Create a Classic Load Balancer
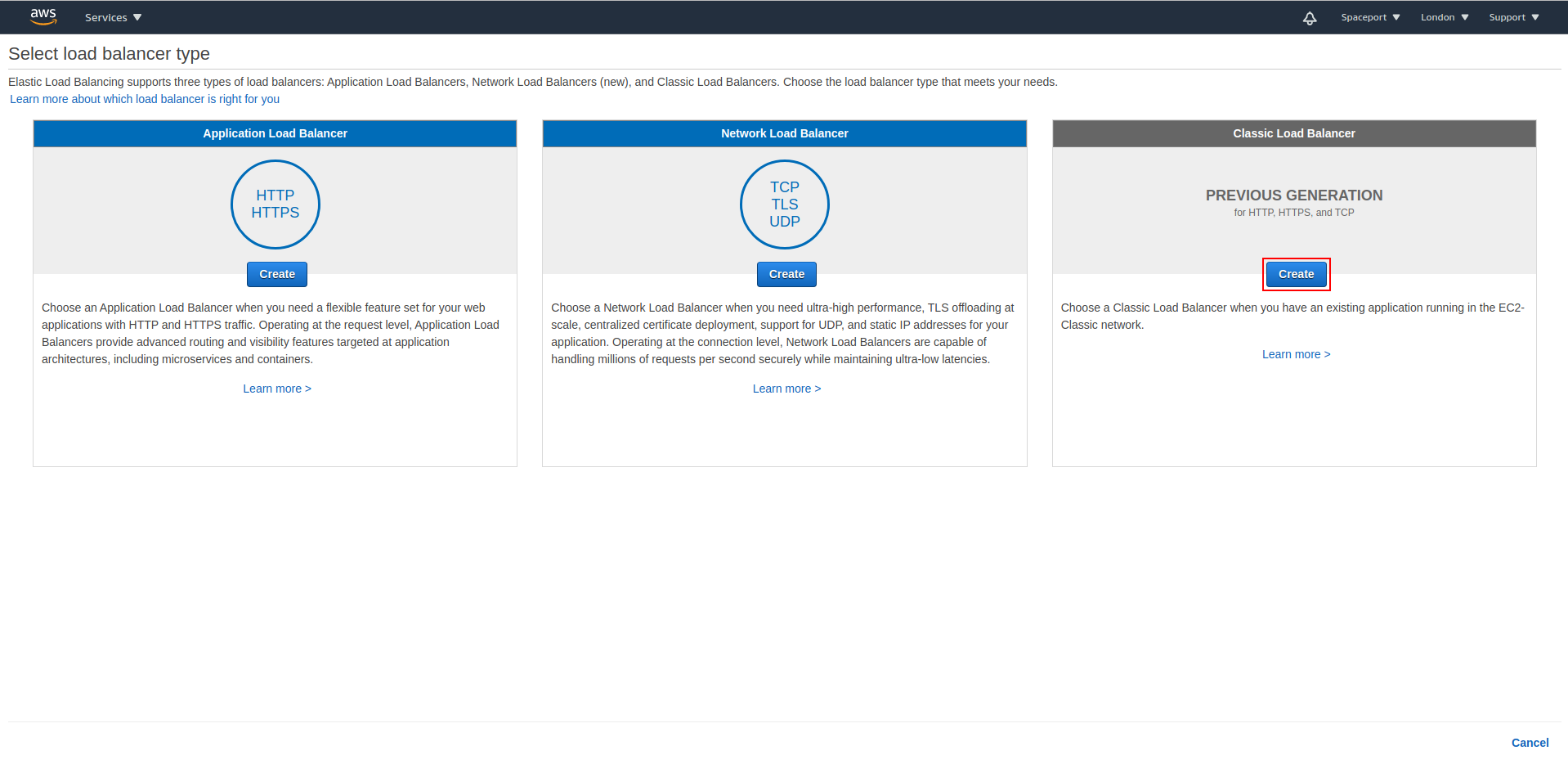Screen dimensions: 1568x773 pos(1296,274)
